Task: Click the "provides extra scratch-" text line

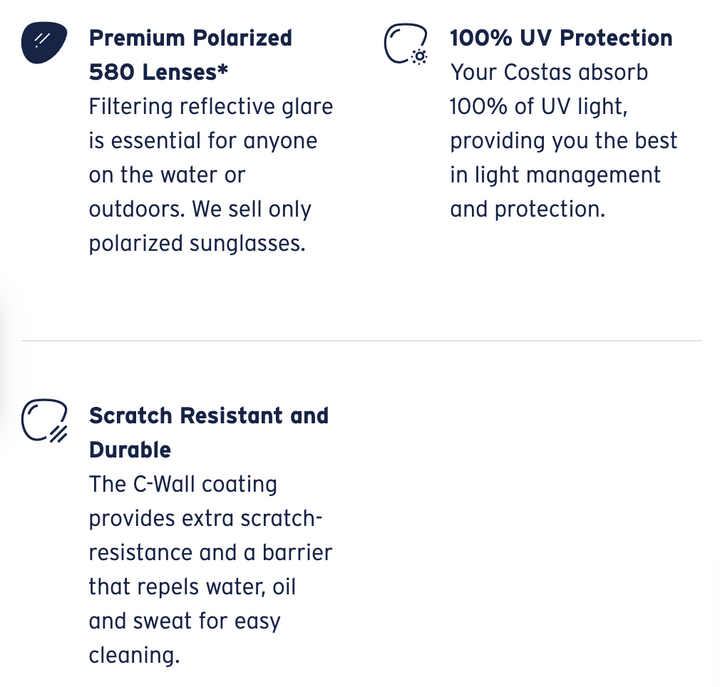Action: tap(205, 518)
